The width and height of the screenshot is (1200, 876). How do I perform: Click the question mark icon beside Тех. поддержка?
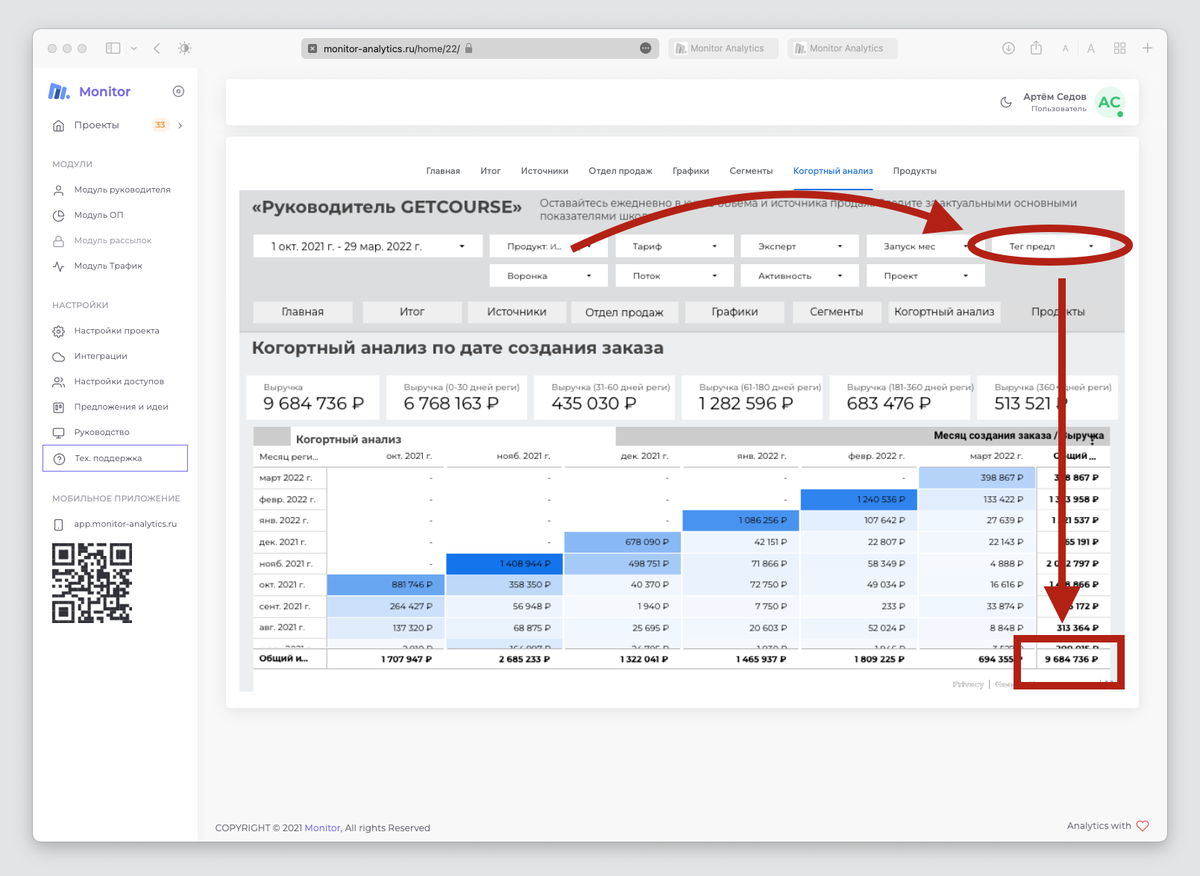59,458
